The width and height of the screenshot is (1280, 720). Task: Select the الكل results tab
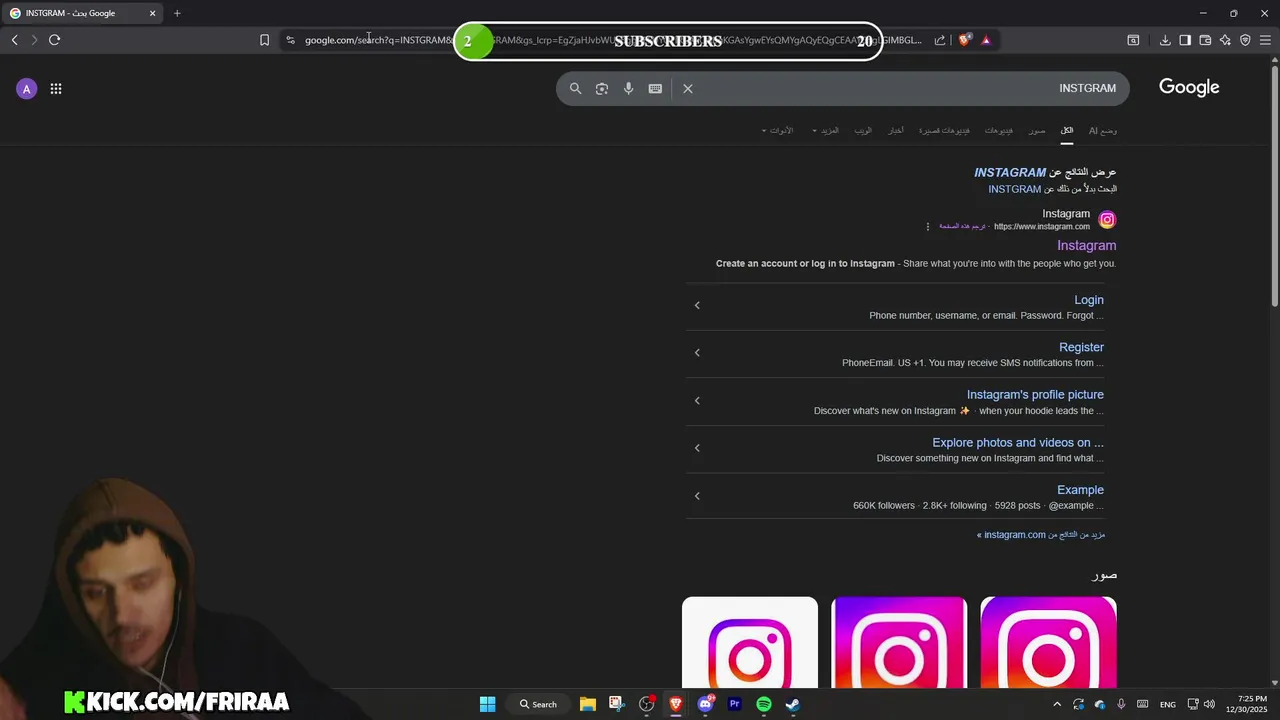pos(1067,130)
